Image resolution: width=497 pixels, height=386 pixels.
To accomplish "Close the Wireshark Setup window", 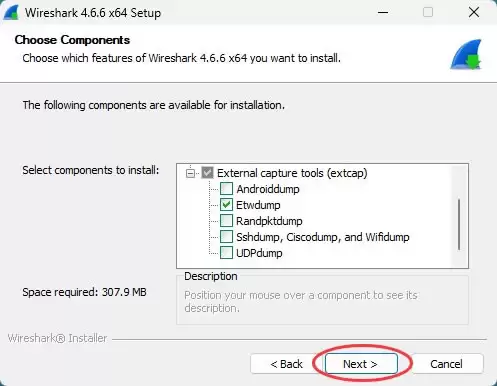I will tap(474, 13).
